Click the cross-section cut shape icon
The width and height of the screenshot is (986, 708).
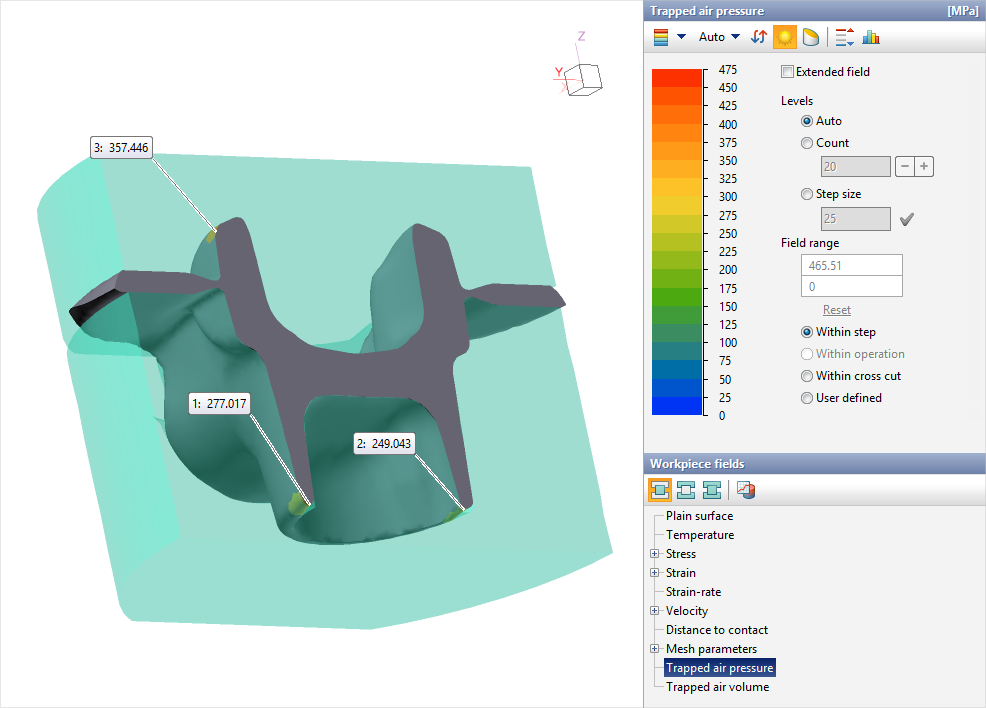pyautogui.click(x=811, y=37)
